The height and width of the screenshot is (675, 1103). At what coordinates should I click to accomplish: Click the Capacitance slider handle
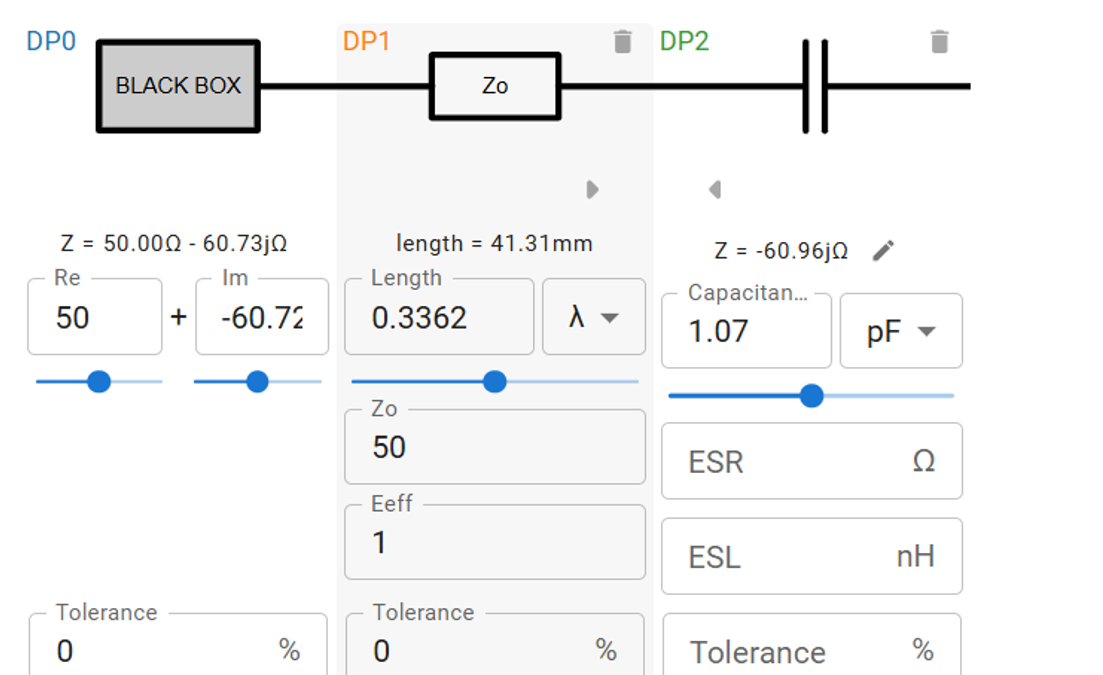coord(812,396)
